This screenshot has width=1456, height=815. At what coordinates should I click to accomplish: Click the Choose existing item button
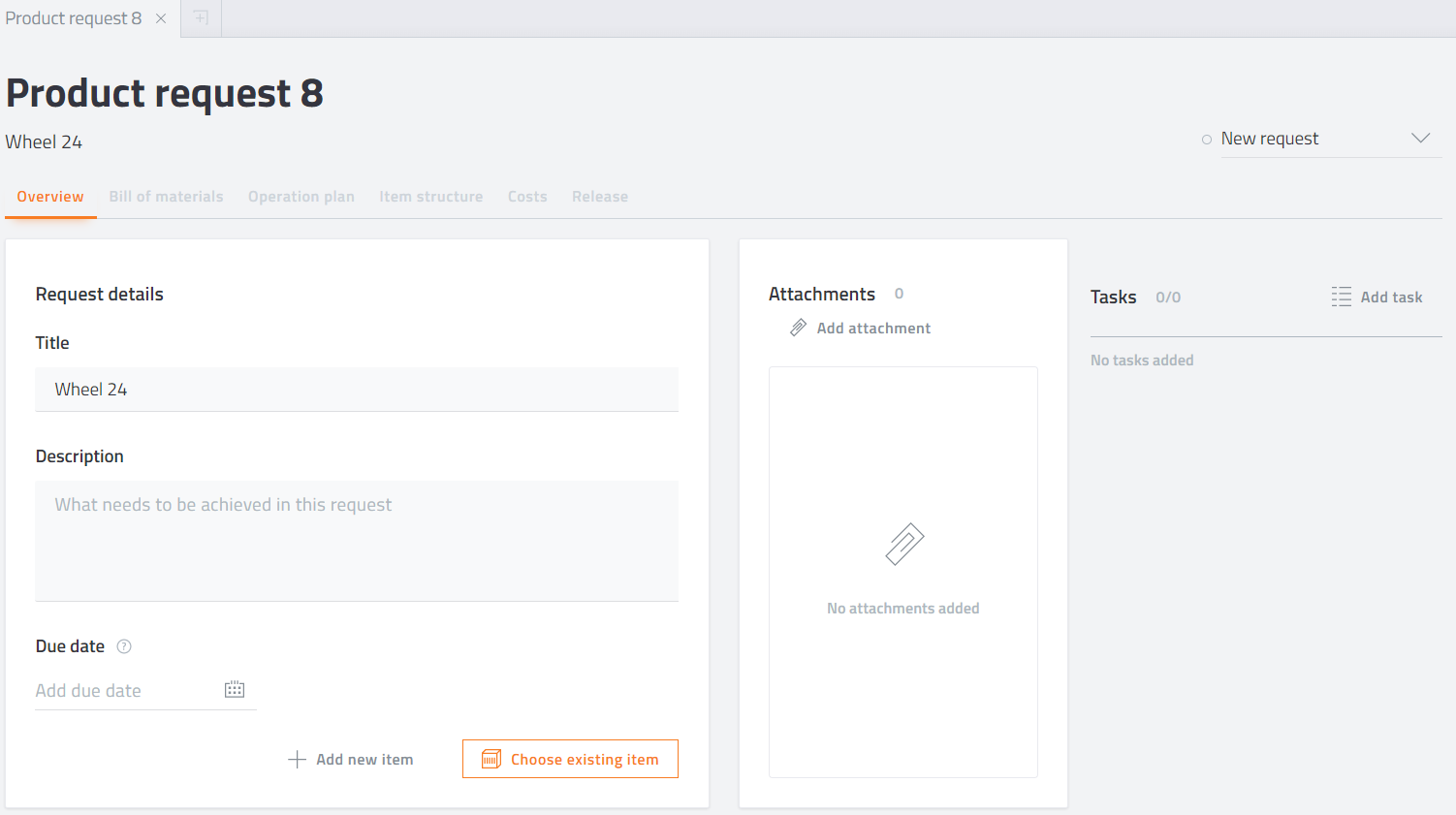570,759
